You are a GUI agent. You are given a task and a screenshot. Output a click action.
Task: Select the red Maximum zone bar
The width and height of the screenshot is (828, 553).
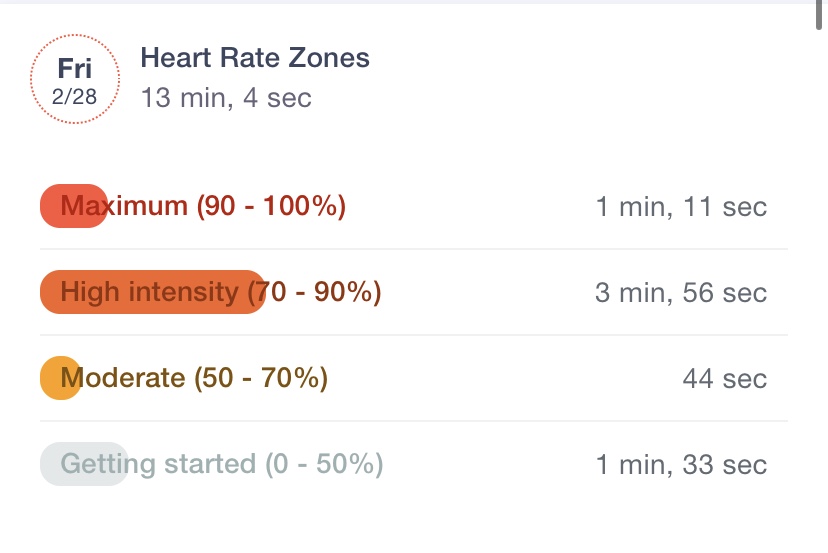[x=74, y=206]
